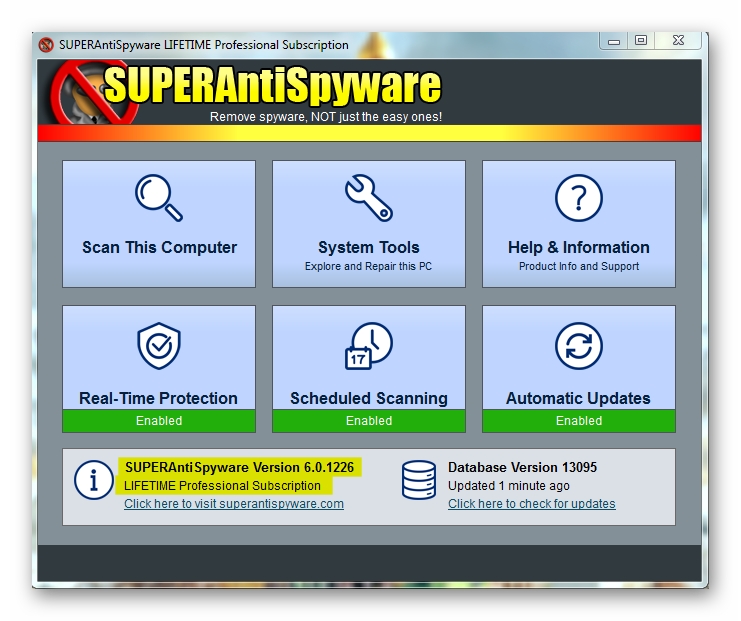The image size is (741, 621).
Task: Click the shield Real-Time Protection icon
Action: point(159,346)
